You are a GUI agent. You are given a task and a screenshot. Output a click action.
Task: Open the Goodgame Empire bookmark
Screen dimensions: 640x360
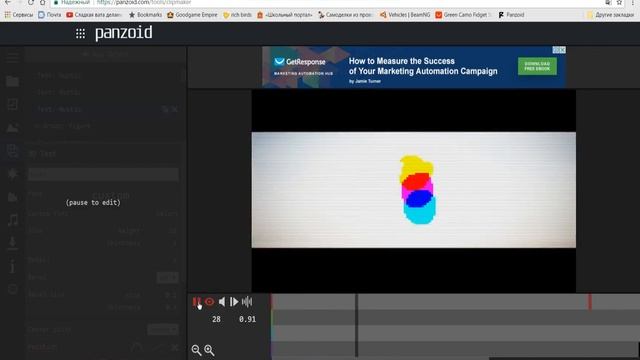pos(192,15)
